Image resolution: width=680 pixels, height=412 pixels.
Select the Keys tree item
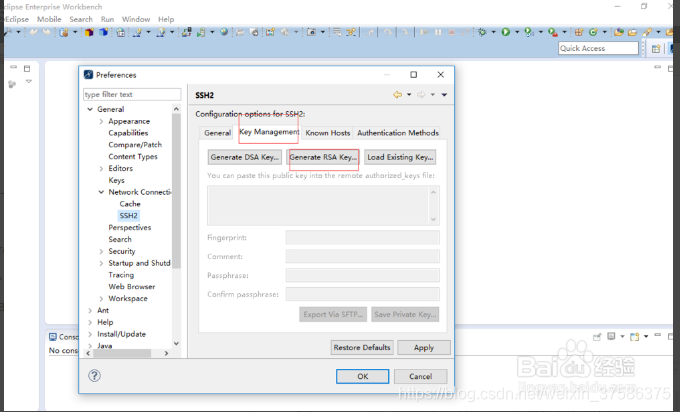click(116, 180)
